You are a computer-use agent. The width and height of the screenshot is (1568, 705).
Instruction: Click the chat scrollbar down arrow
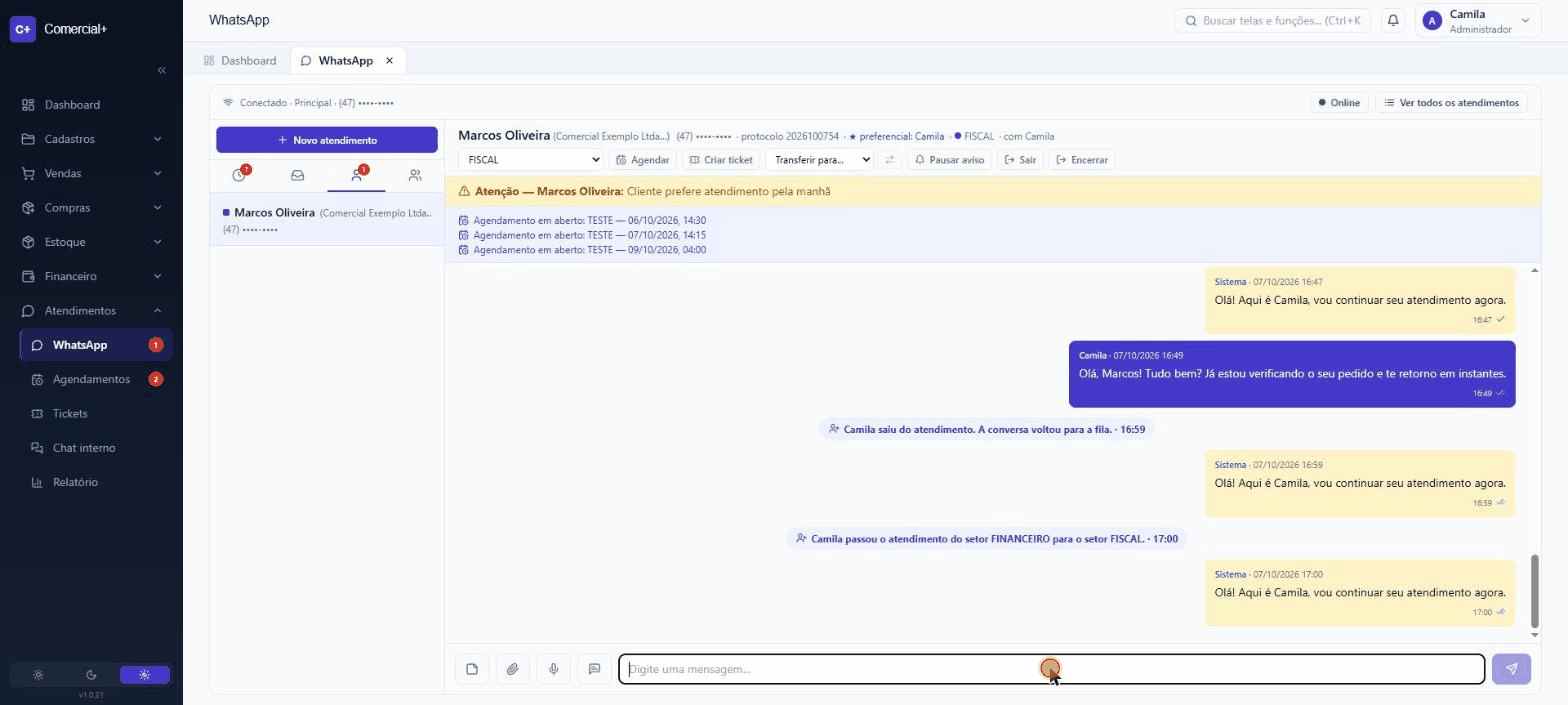[1535, 635]
